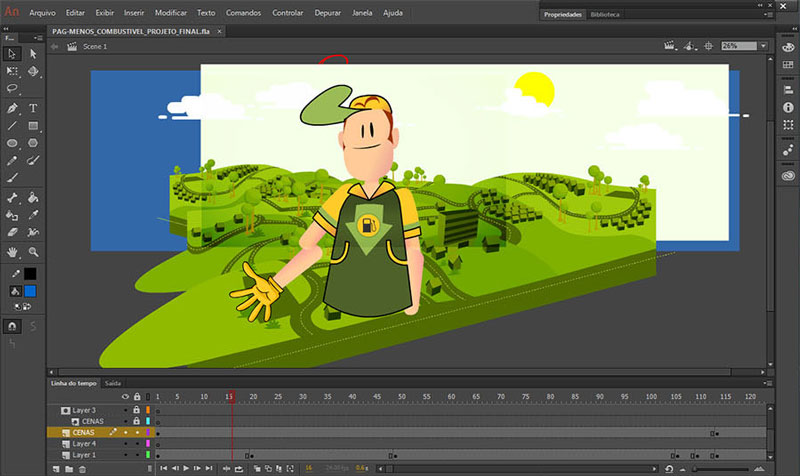Activate the Lasso tool
The image size is (800, 476).
click(12, 89)
